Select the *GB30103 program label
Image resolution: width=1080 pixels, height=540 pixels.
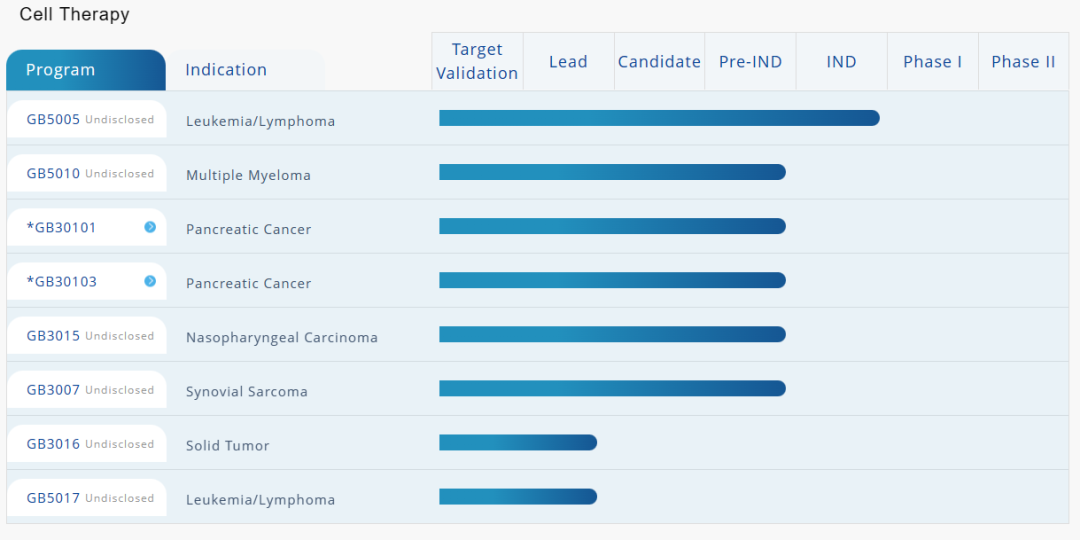(x=62, y=281)
